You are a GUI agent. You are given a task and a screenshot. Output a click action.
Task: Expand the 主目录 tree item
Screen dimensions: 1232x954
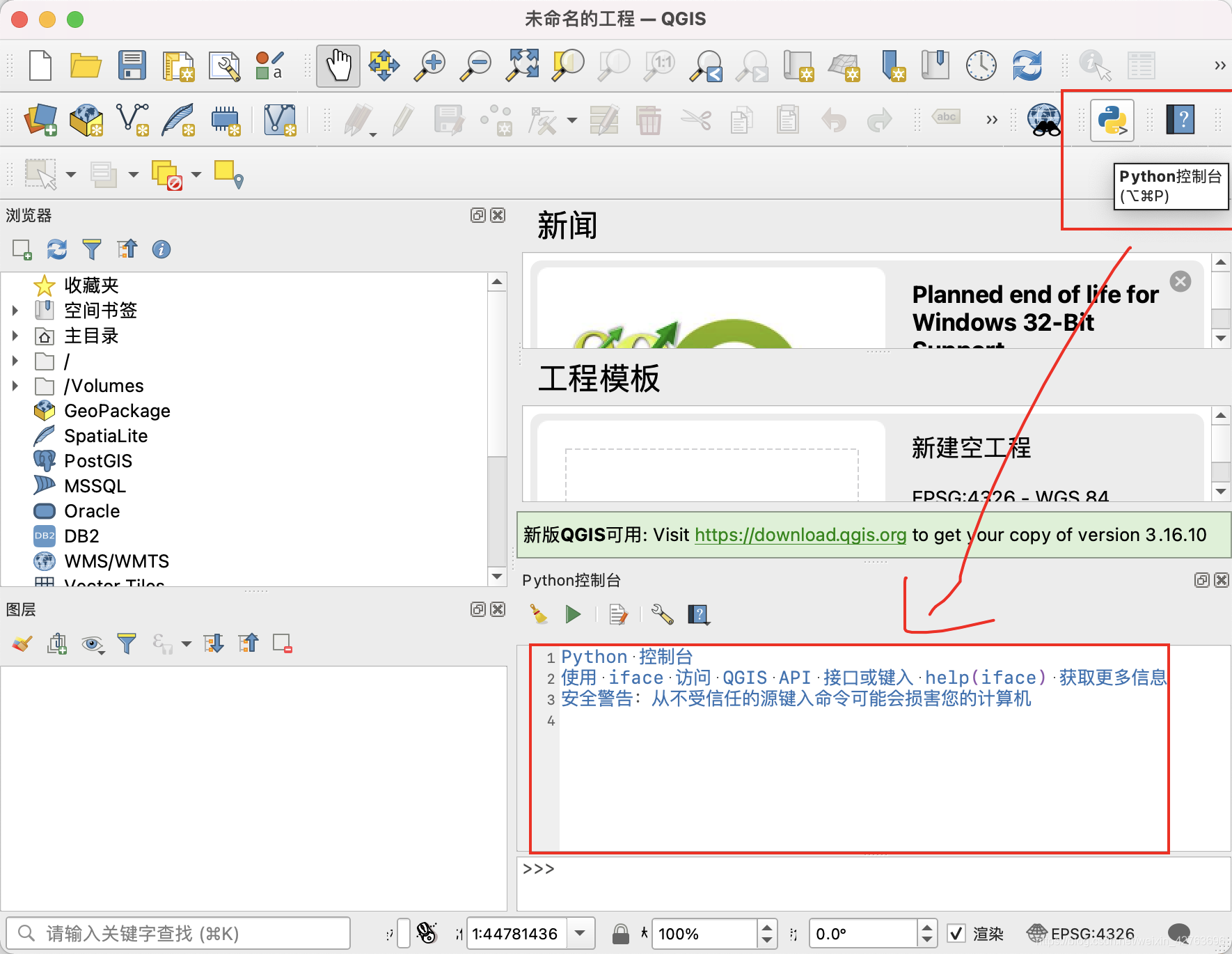[x=15, y=336]
